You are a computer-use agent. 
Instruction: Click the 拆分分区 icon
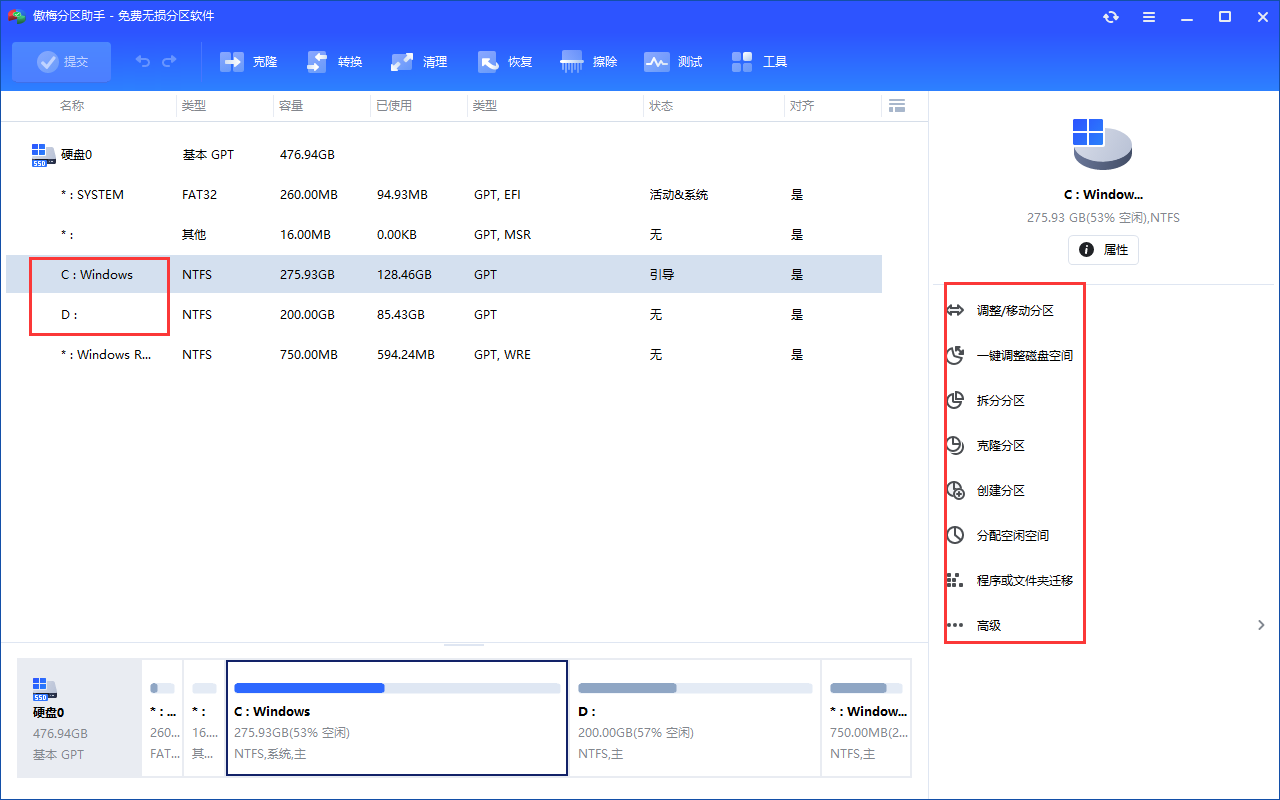tap(955, 400)
